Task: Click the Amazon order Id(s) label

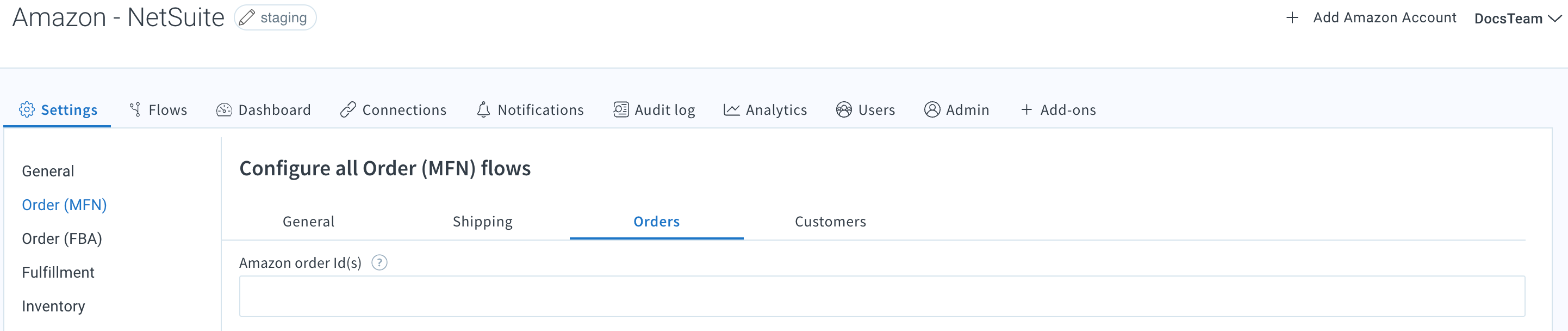Action: 301,263
